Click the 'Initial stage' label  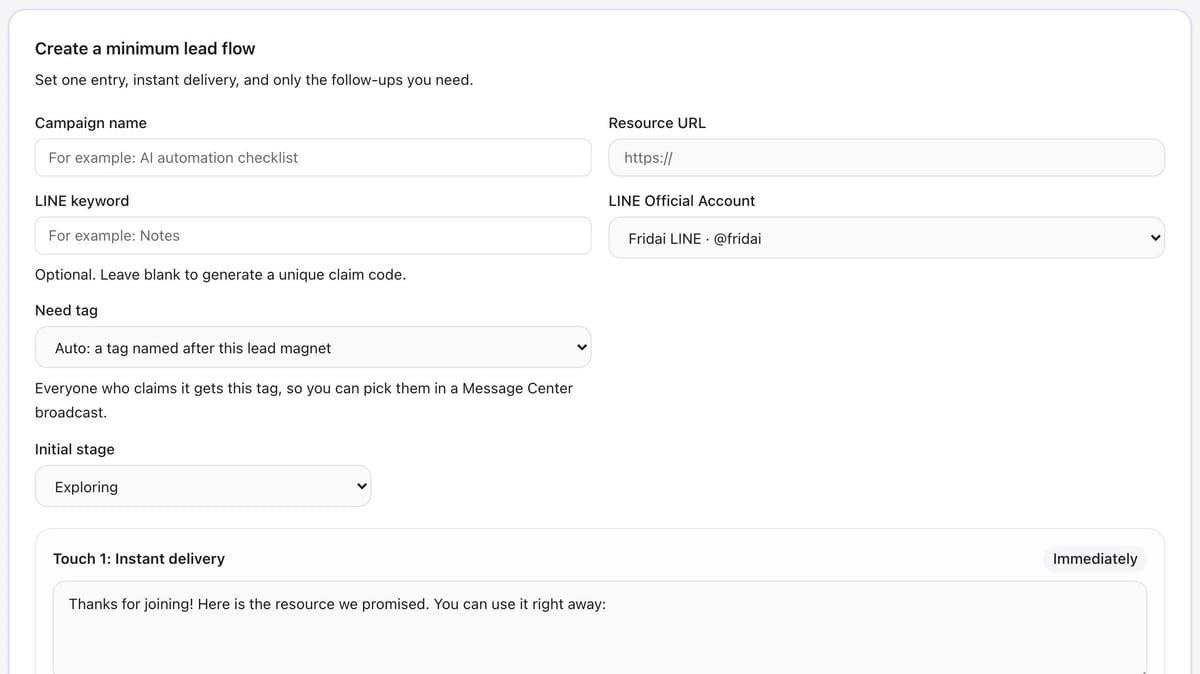pyautogui.click(x=75, y=449)
